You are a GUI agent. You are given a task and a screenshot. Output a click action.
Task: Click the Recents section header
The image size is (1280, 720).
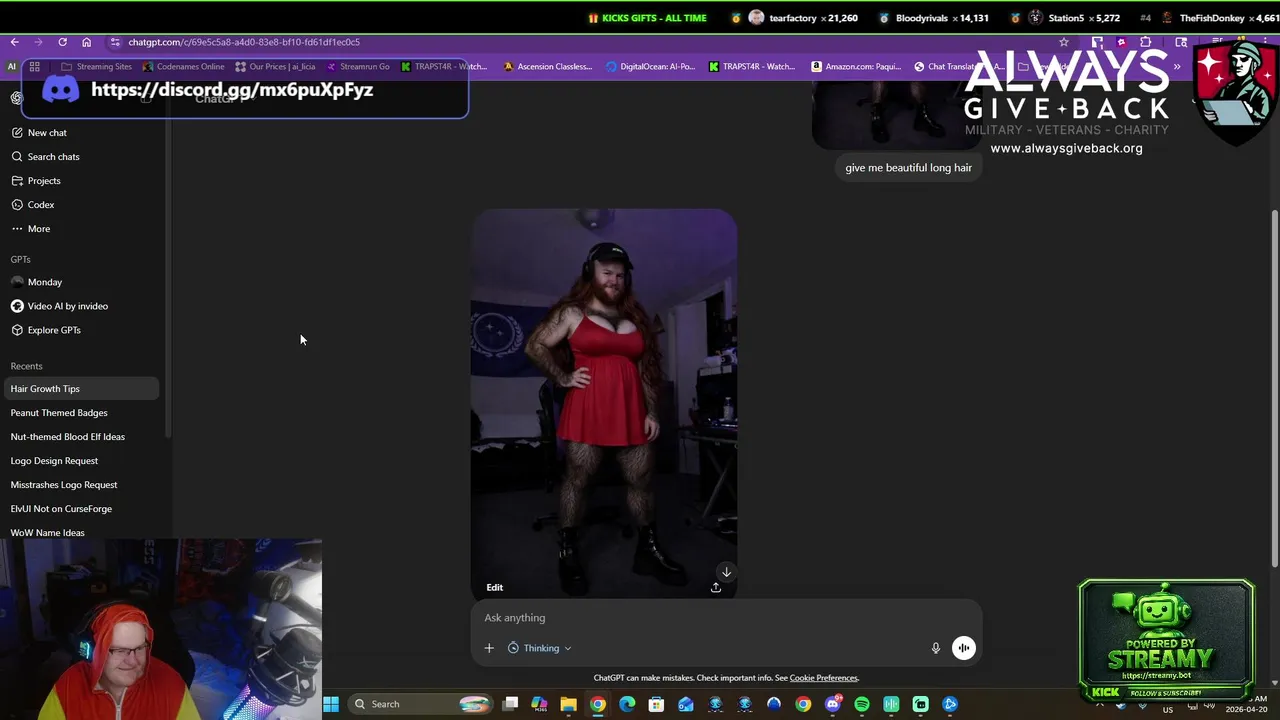26,366
